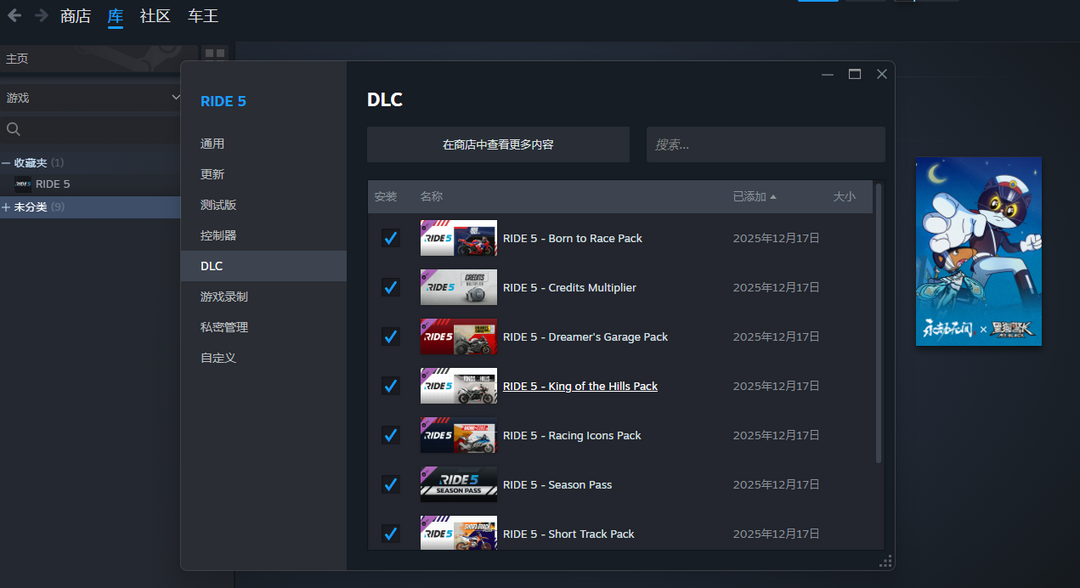Open the library grid view icon
Viewport: 1080px width, 588px height.
214,53
